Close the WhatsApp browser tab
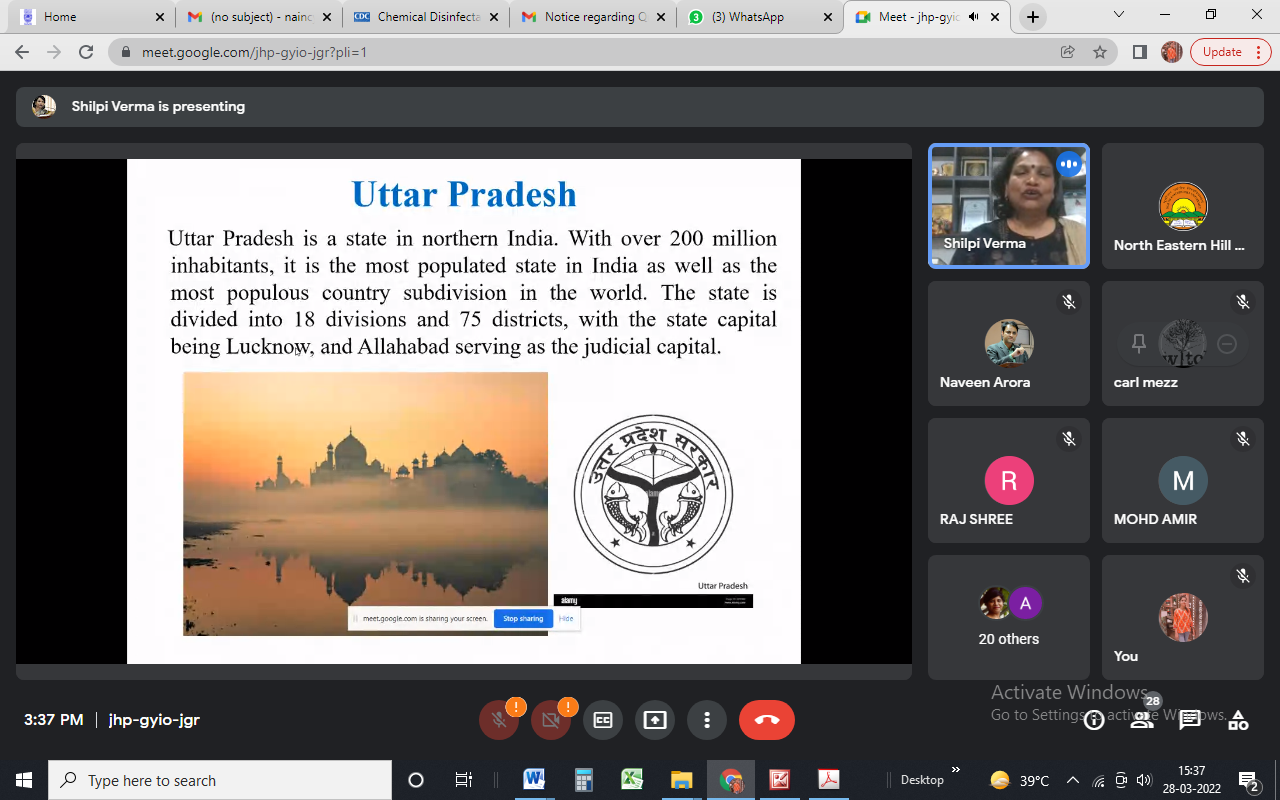 [827, 17]
